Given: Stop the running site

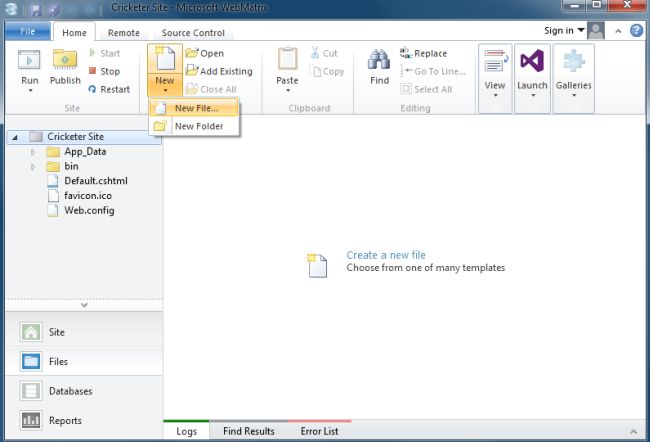Looking at the screenshot, I should pos(104,71).
